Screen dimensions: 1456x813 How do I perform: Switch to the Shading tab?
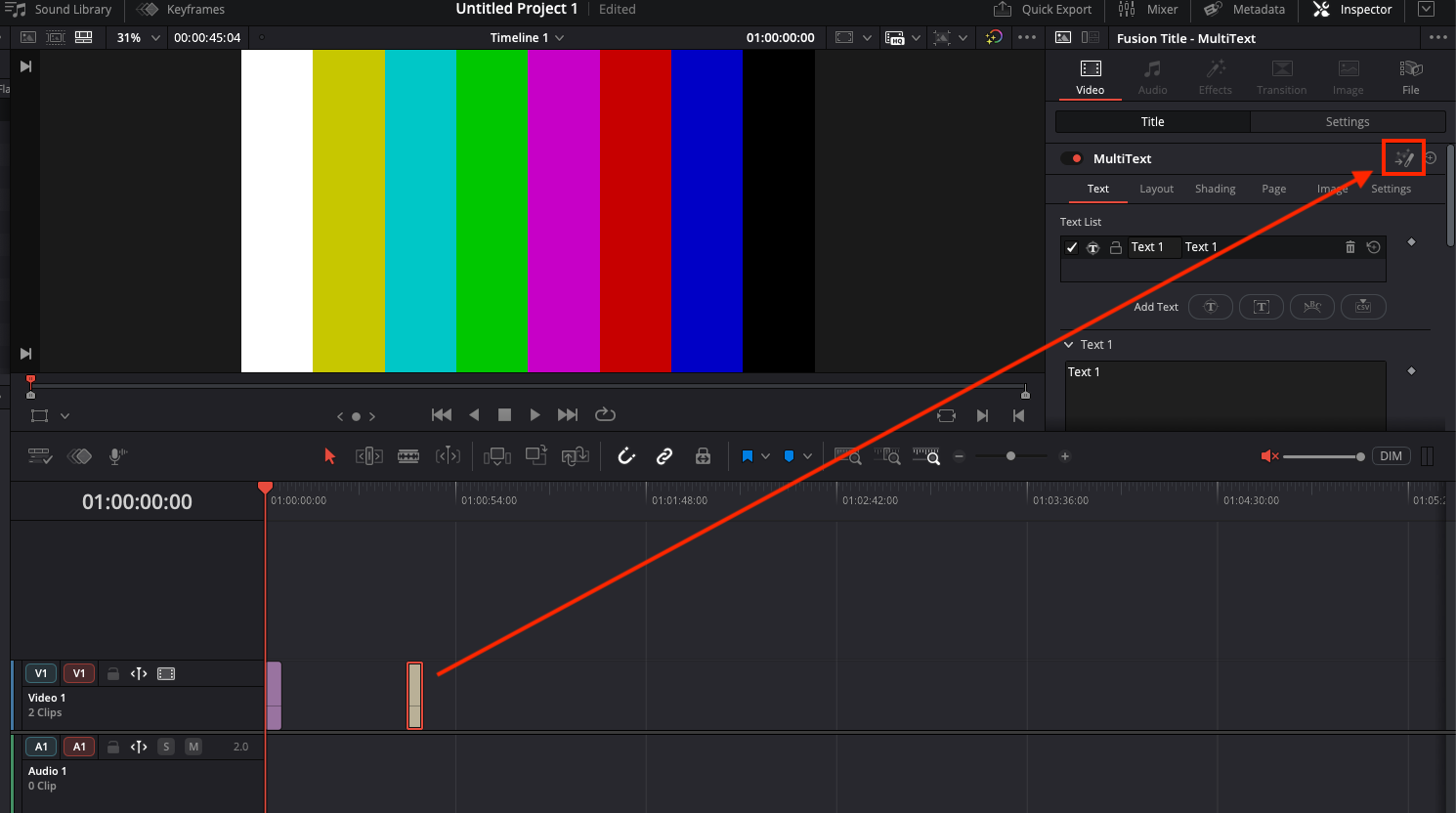tap(1215, 189)
